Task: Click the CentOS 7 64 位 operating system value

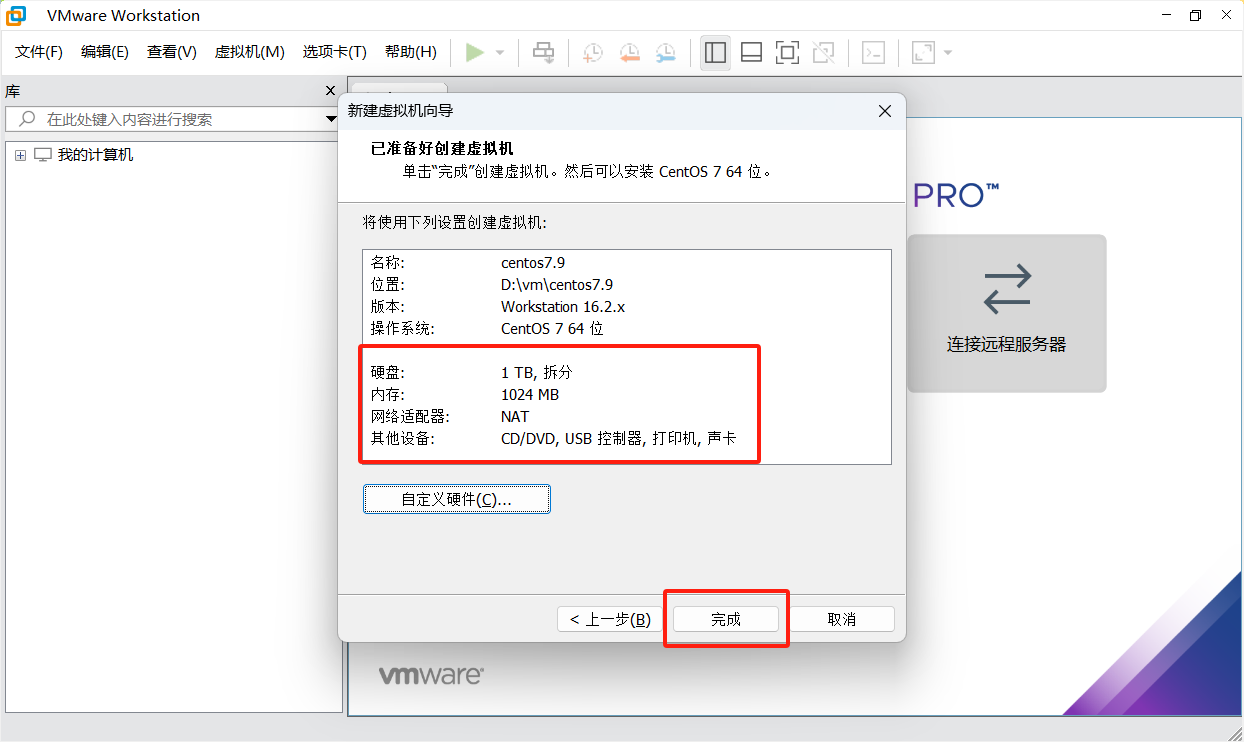Action: coord(552,328)
